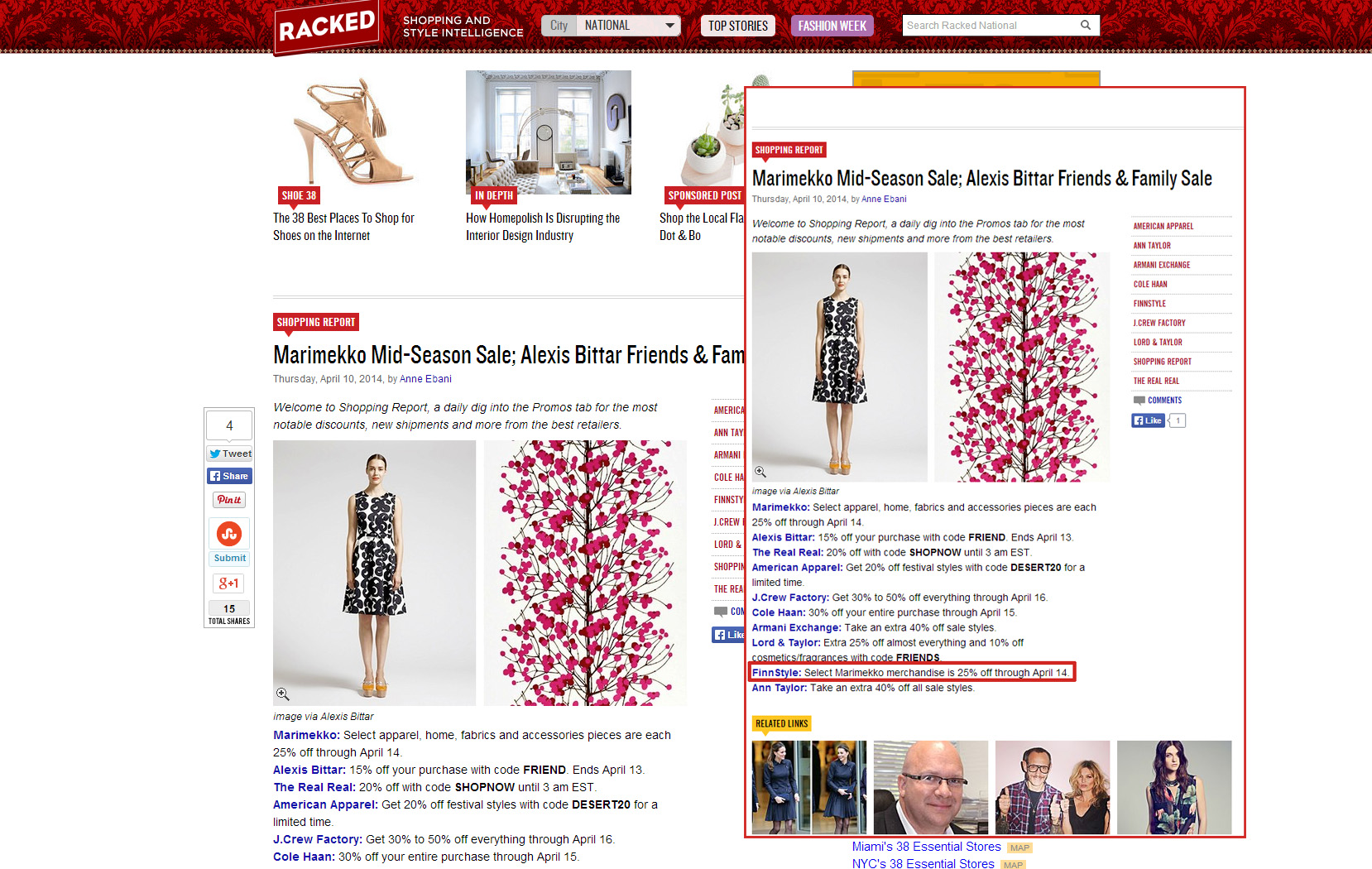This screenshot has width=1372, height=869.
Task: Click the COLE HAAN tag in the overlay sidebar
Action: [x=1150, y=284]
